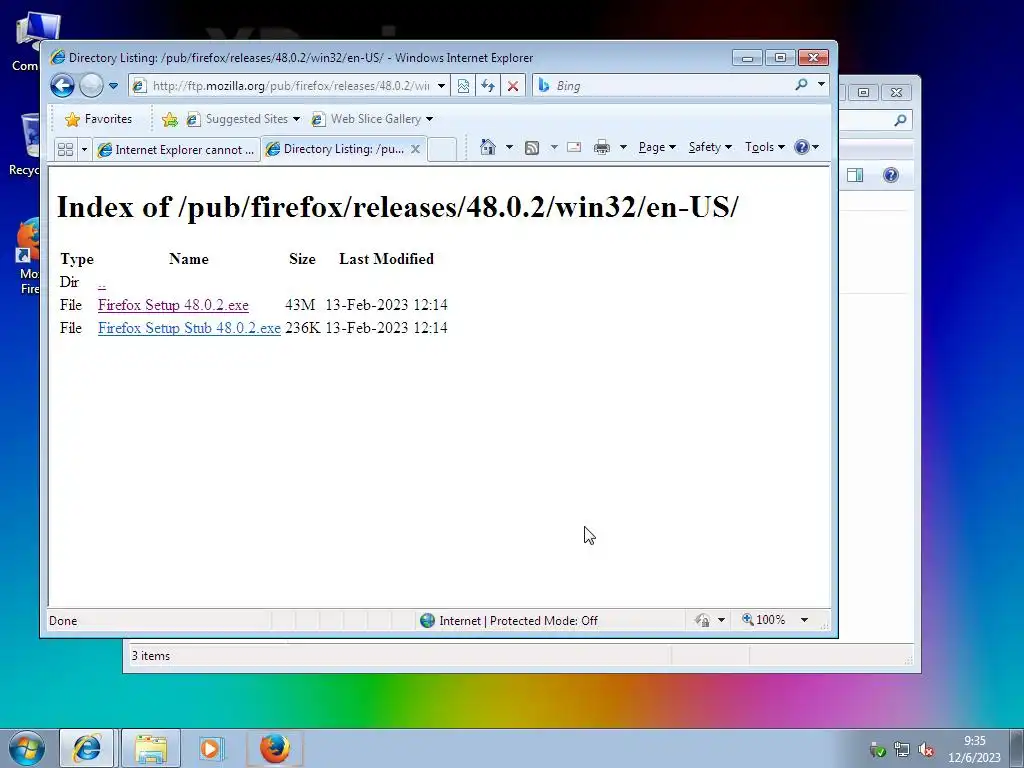The width and height of the screenshot is (1024, 768).
Task: Download Firefox Setup Stub 48.0.2.exe link
Action: coord(189,328)
